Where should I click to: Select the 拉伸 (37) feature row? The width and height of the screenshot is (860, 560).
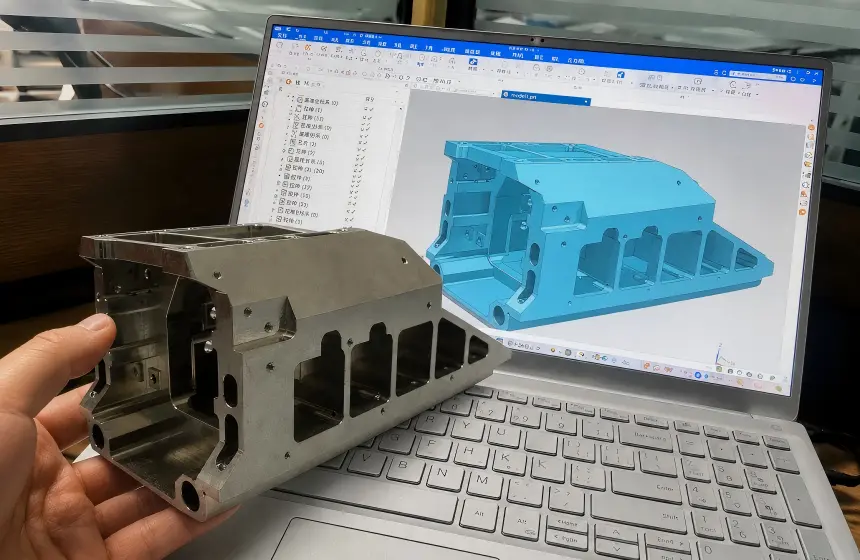[x=297, y=185]
